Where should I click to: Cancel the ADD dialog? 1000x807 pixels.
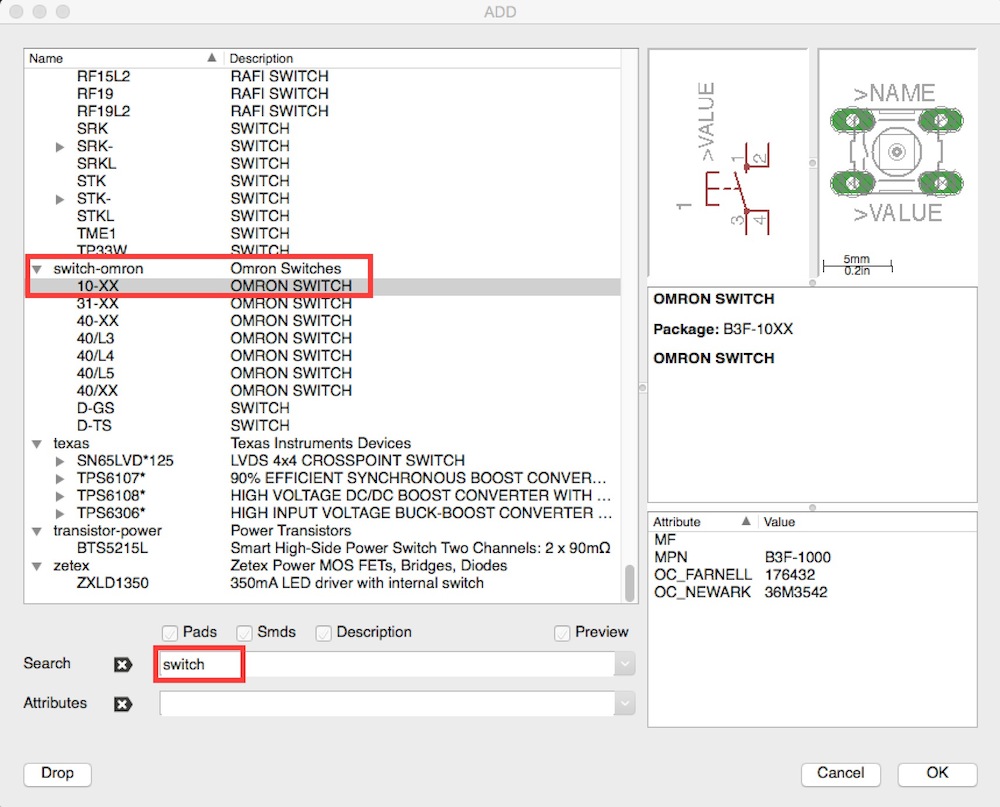coord(841,774)
